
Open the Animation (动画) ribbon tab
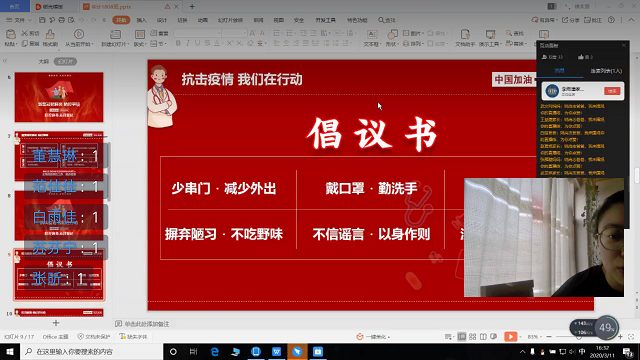[x=202, y=20]
